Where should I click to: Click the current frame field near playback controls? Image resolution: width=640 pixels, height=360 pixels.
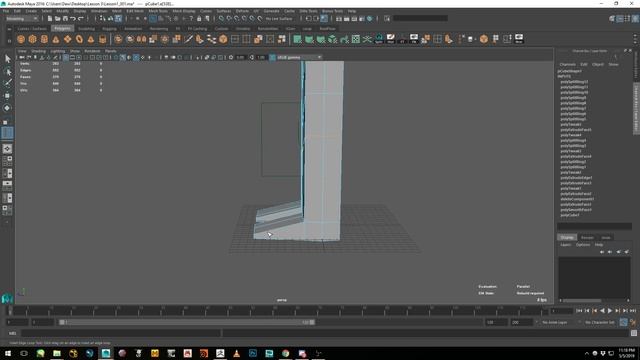point(562,311)
